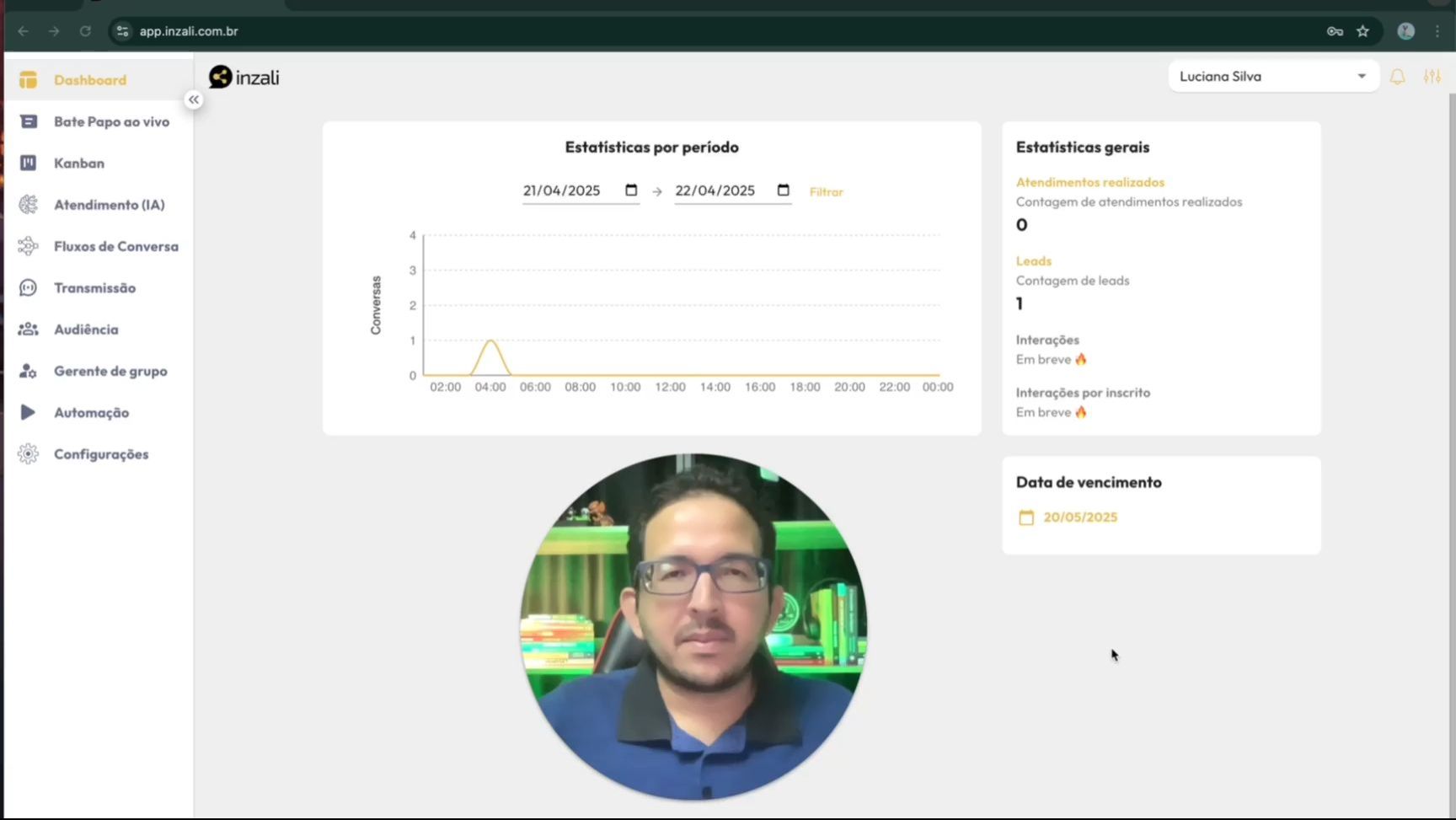
Task: Open the notifications bell
Action: 1397,77
